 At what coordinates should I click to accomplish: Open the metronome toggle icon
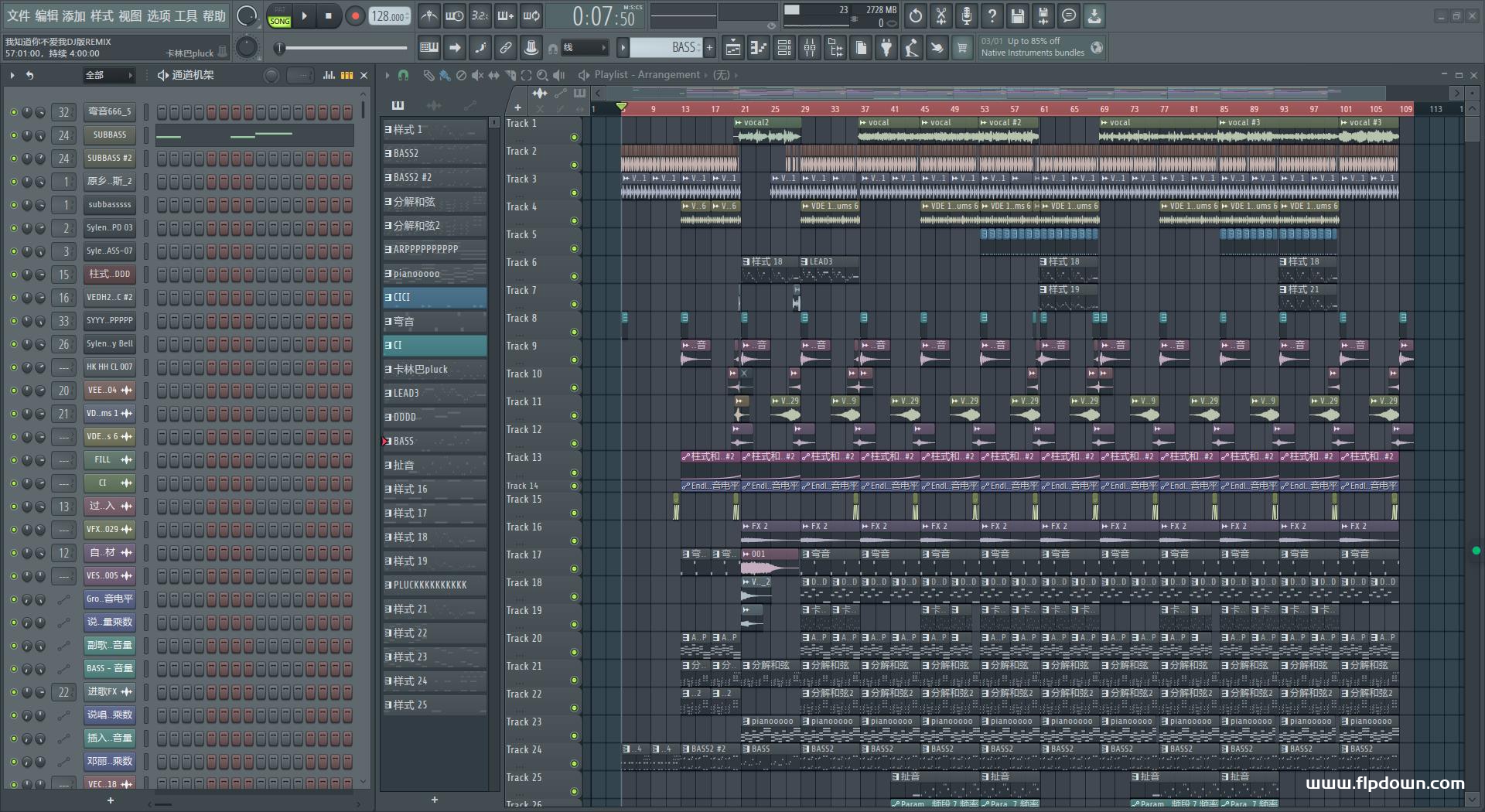pyautogui.click(x=428, y=15)
